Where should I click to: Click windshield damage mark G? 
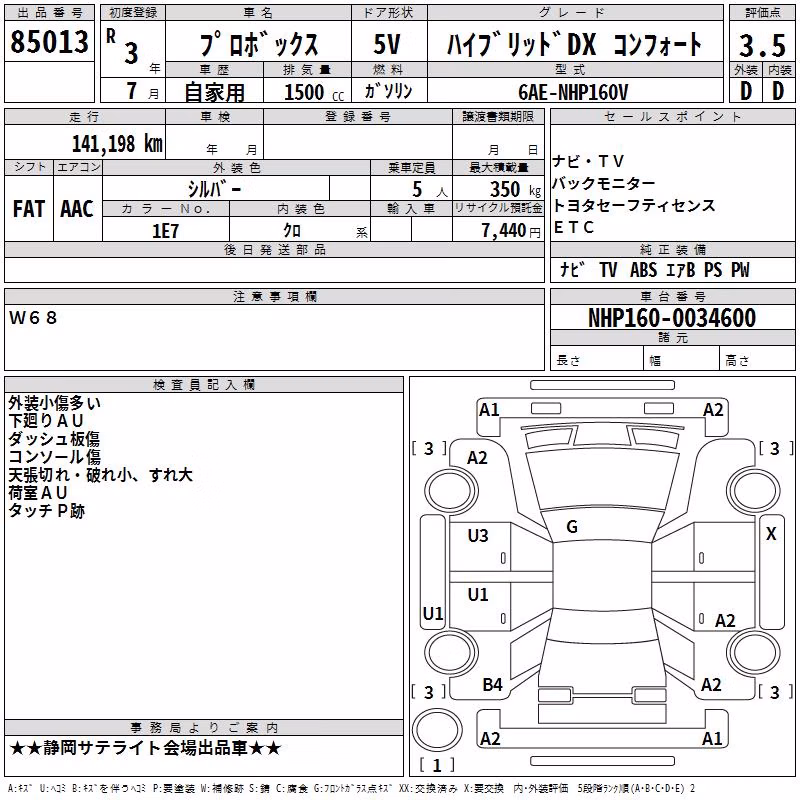571,526
